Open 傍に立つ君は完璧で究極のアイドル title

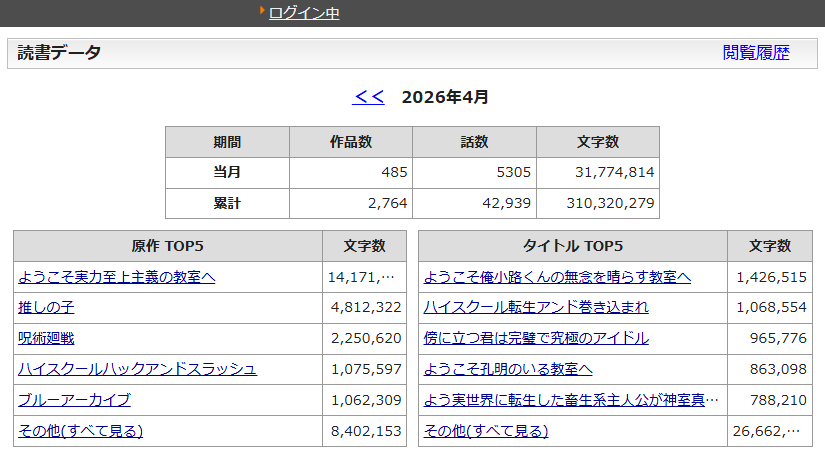point(536,339)
